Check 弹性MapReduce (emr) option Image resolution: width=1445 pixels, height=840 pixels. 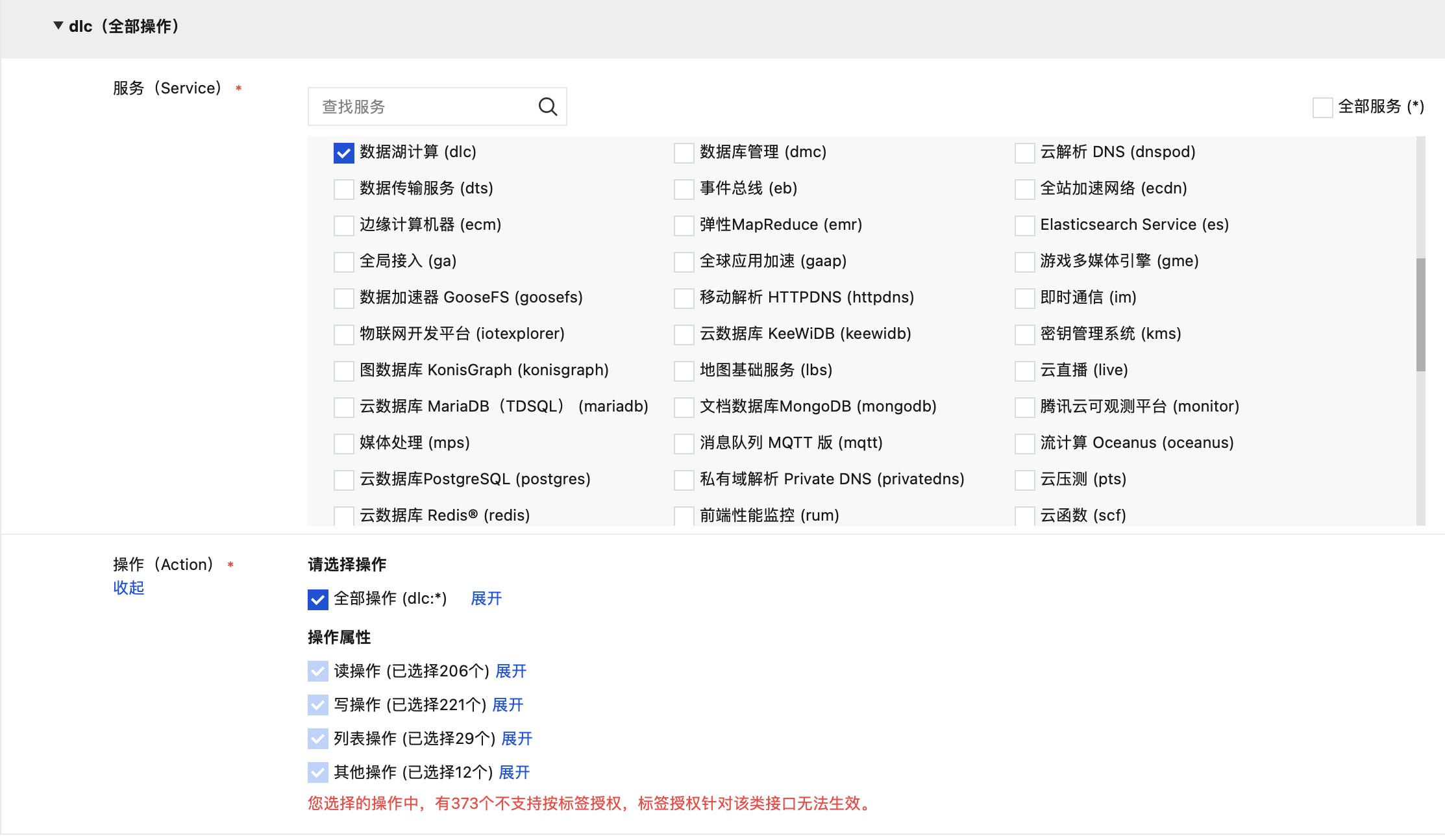[x=684, y=225]
